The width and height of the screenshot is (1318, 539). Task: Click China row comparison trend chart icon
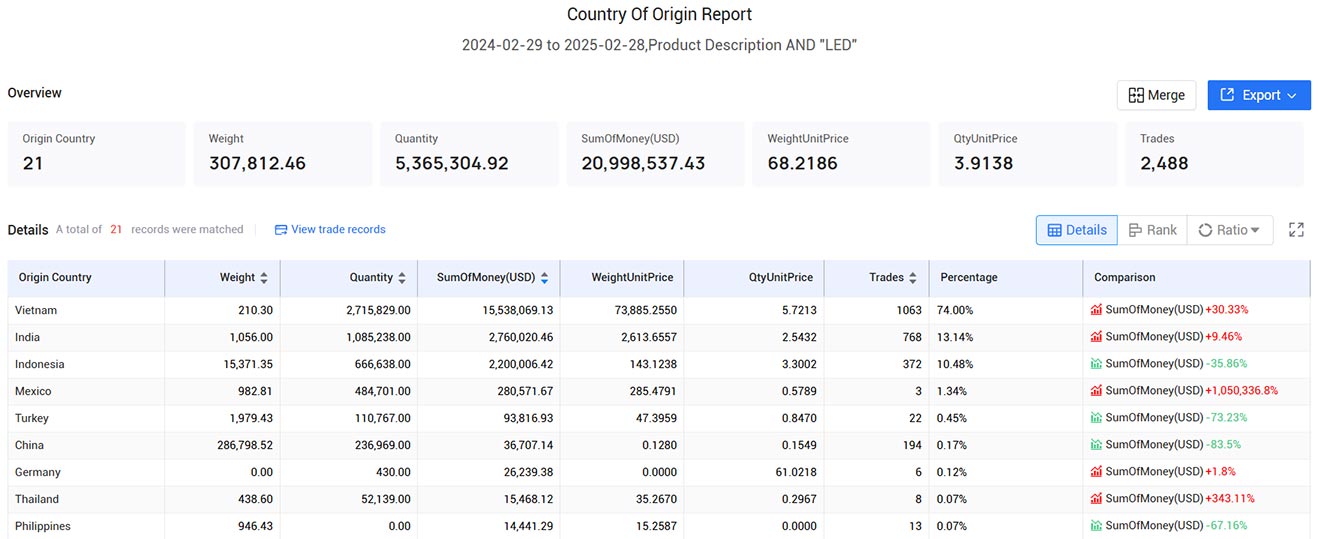pos(1097,445)
